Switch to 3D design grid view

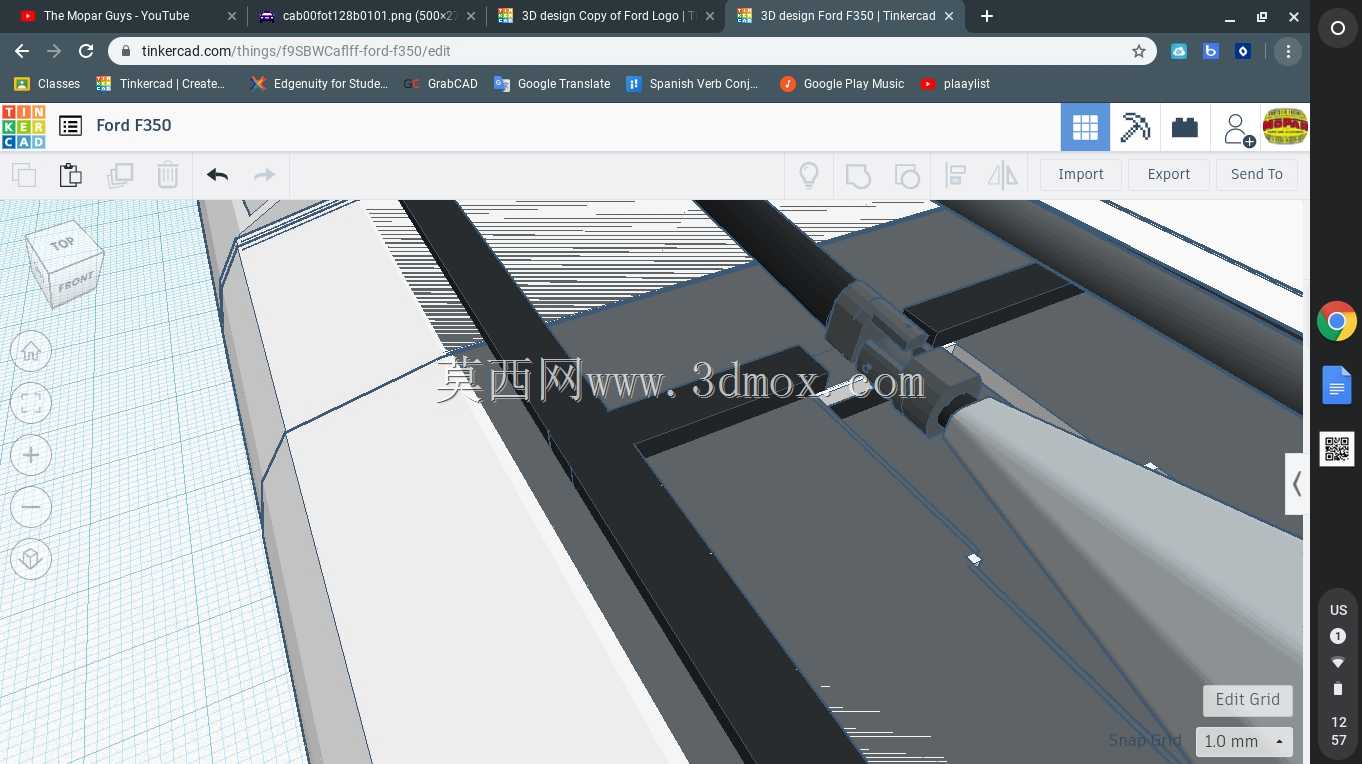click(1085, 127)
